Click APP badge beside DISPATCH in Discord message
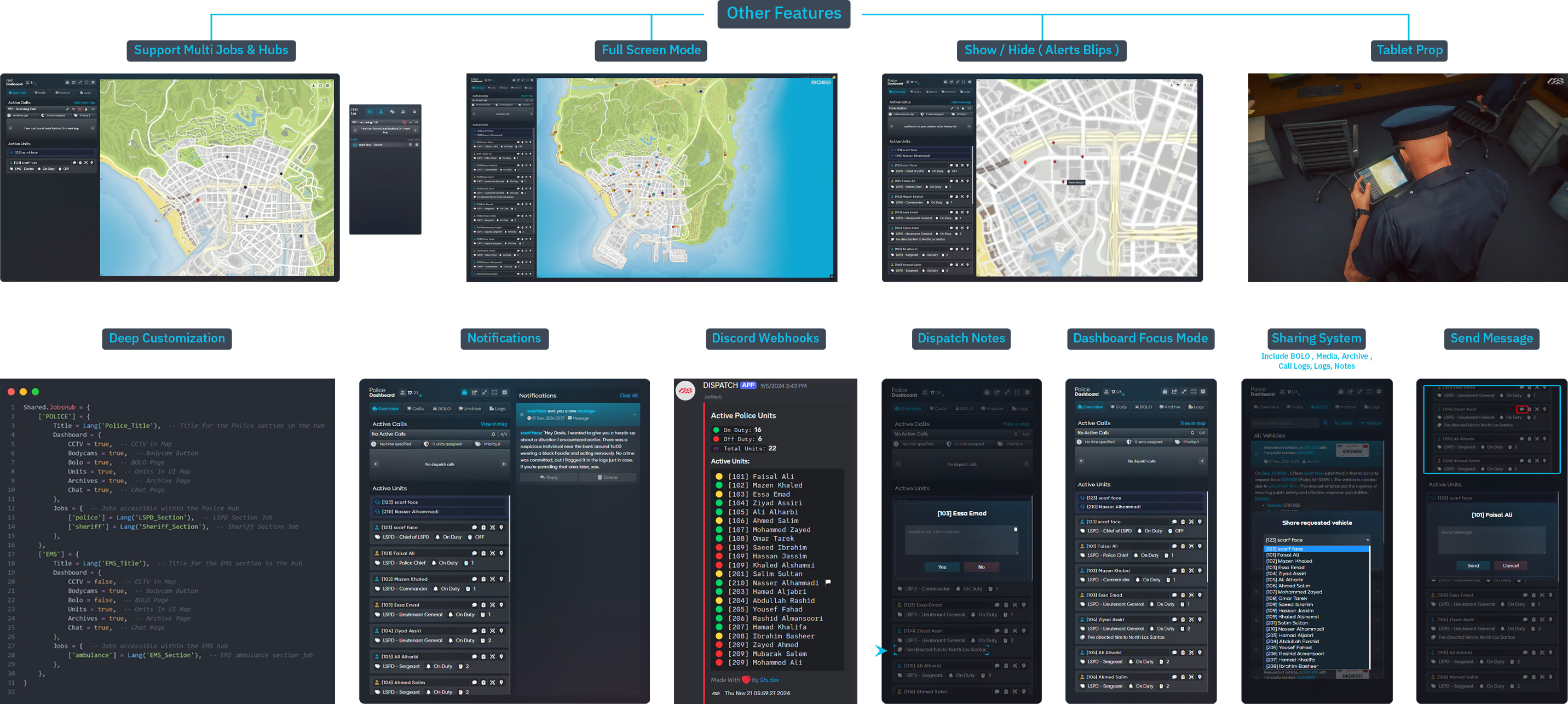 click(748, 386)
